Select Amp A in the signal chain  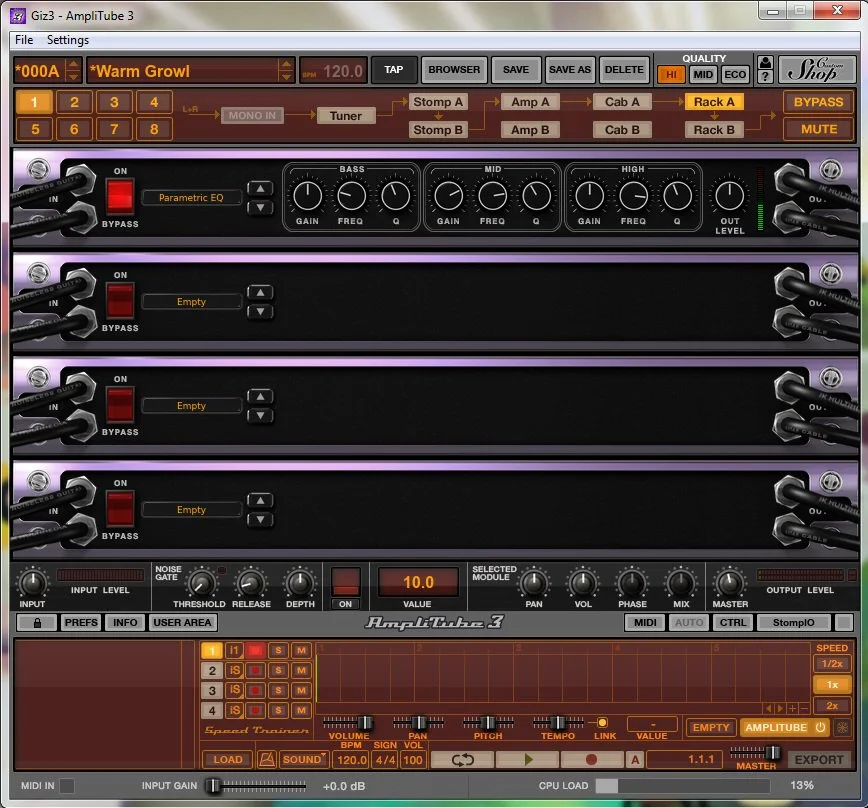click(x=530, y=102)
